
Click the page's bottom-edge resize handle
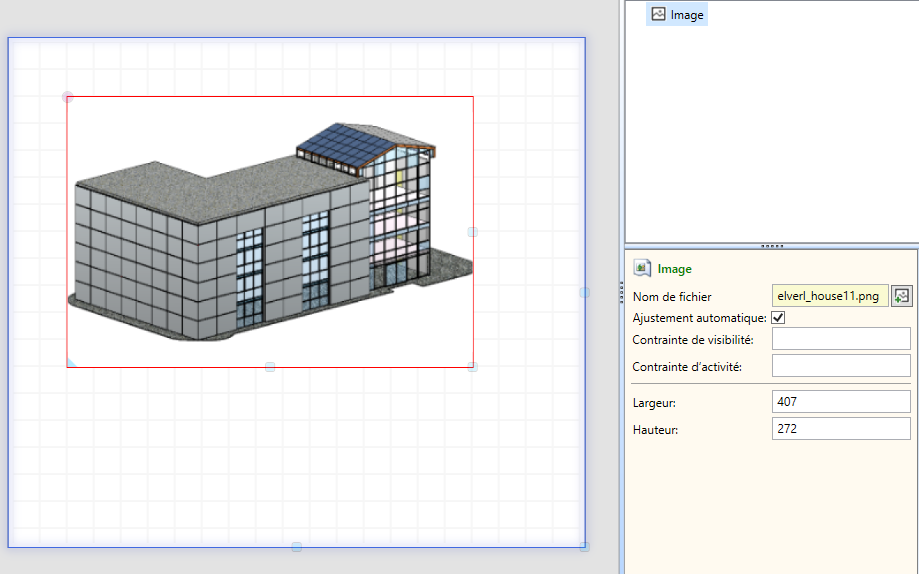tap(296, 547)
